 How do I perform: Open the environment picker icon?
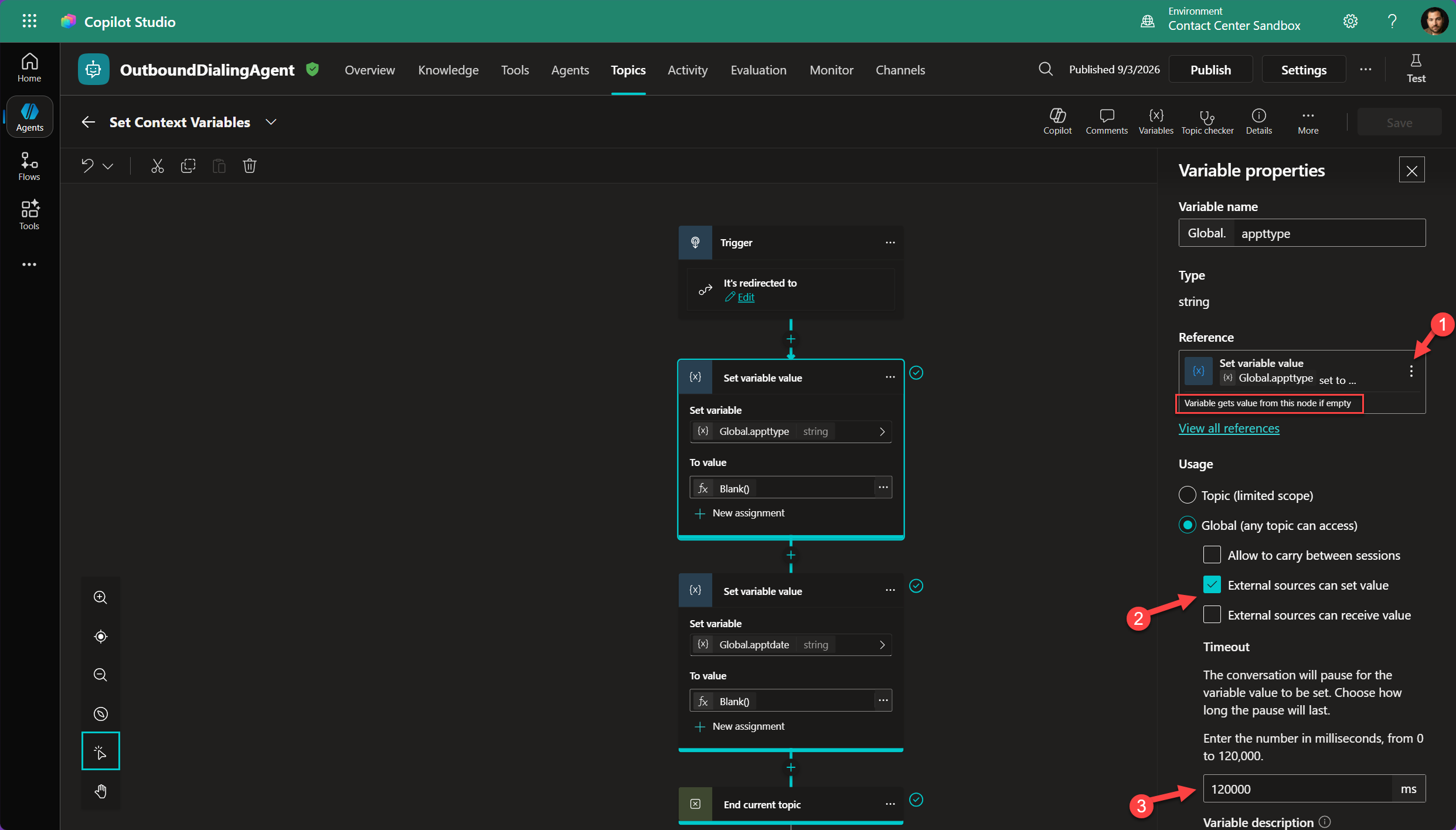click(1147, 22)
